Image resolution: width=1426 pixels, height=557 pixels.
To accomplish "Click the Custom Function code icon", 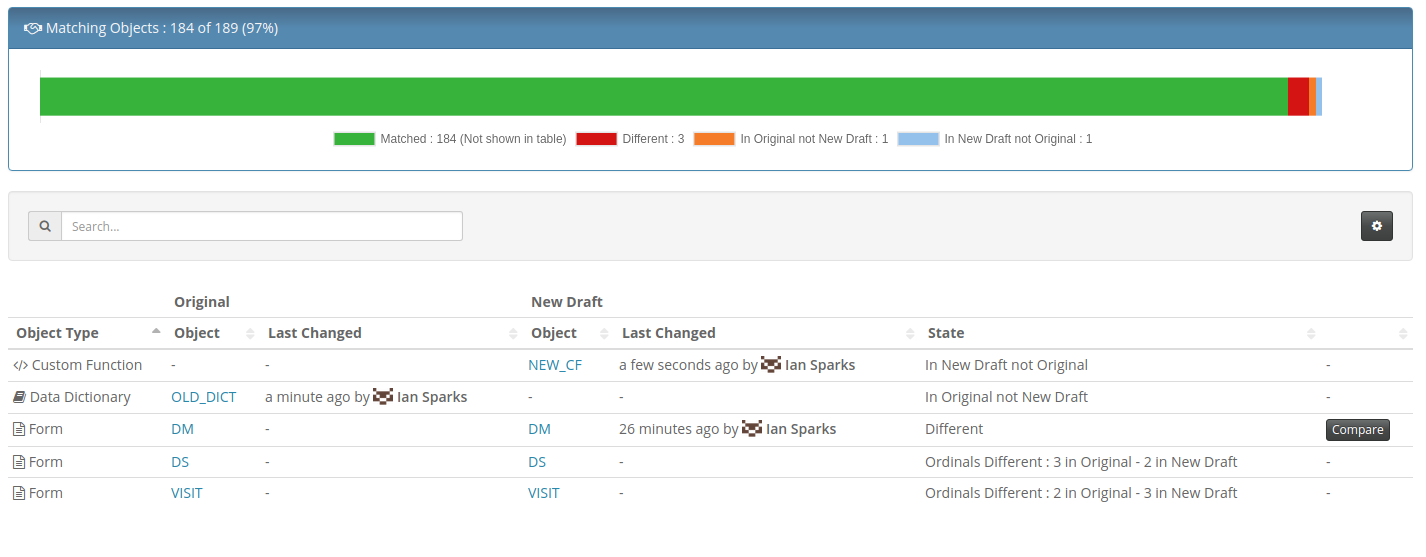I will coord(20,365).
